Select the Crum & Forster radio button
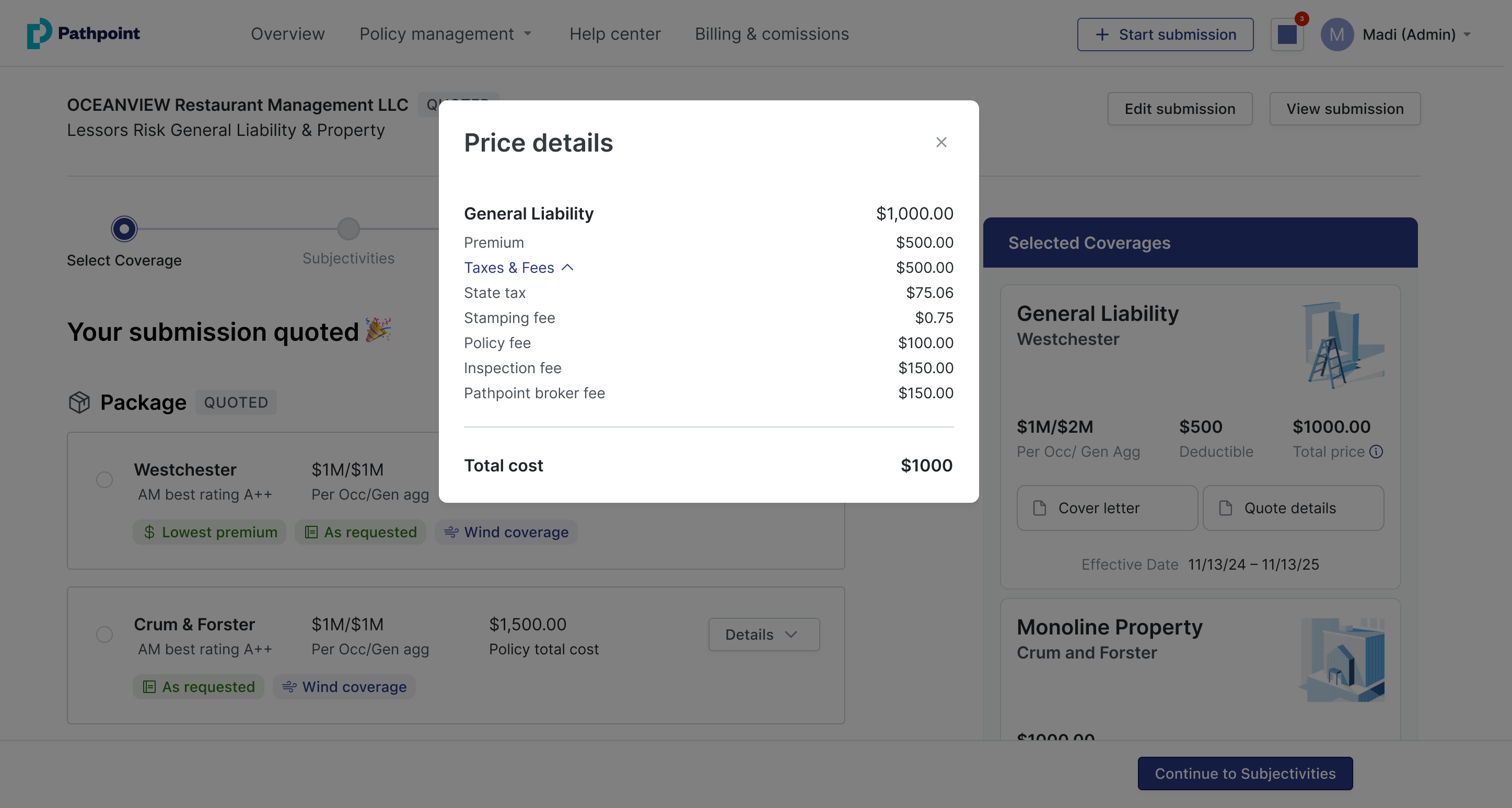This screenshot has height=808, width=1512. point(104,634)
